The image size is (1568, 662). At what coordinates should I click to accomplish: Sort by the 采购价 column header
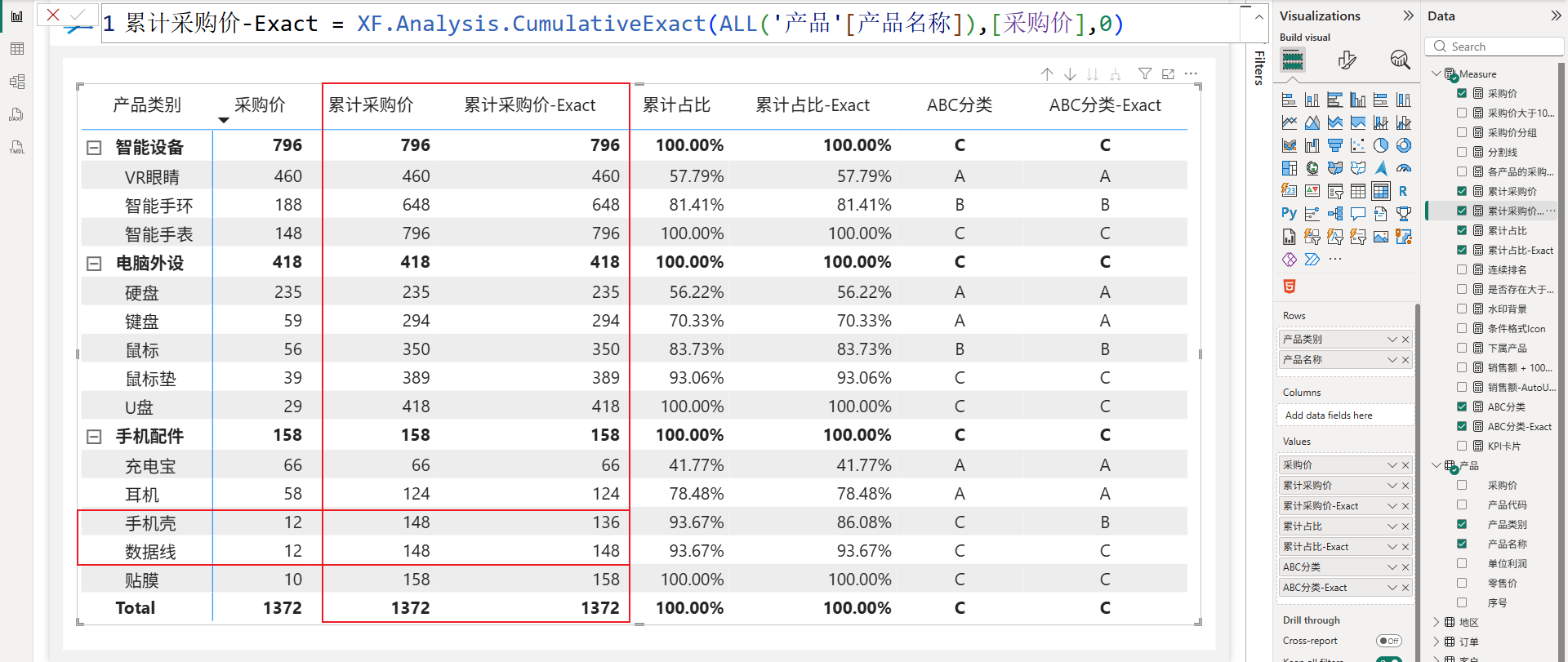tap(259, 105)
